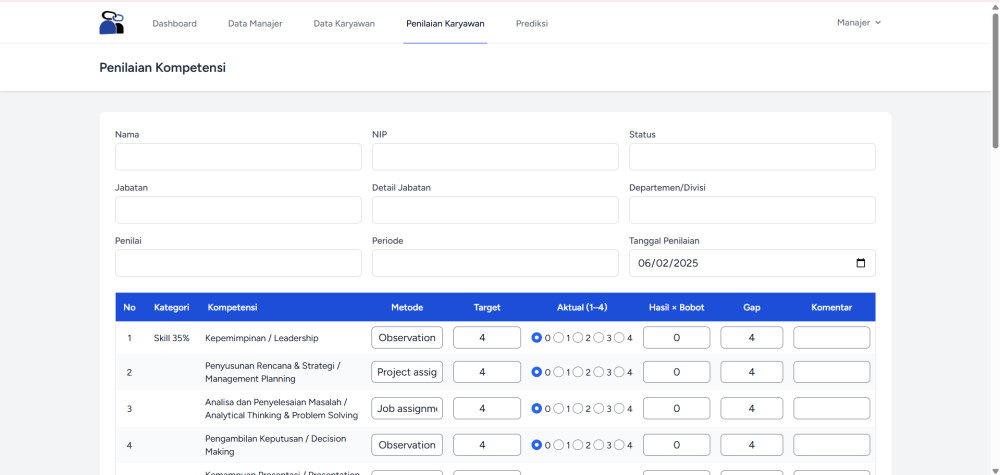Image resolution: width=1000 pixels, height=475 pixels.
Task: Expand the Manajer user menu
Action: coord(859,22)
